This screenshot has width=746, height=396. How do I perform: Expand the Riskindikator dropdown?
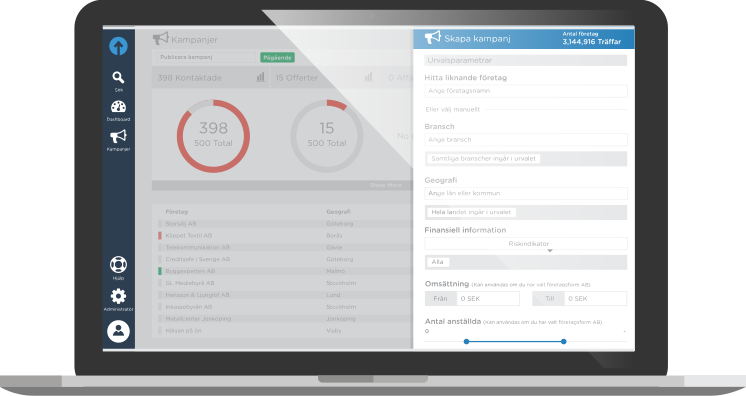pos(526,244)
